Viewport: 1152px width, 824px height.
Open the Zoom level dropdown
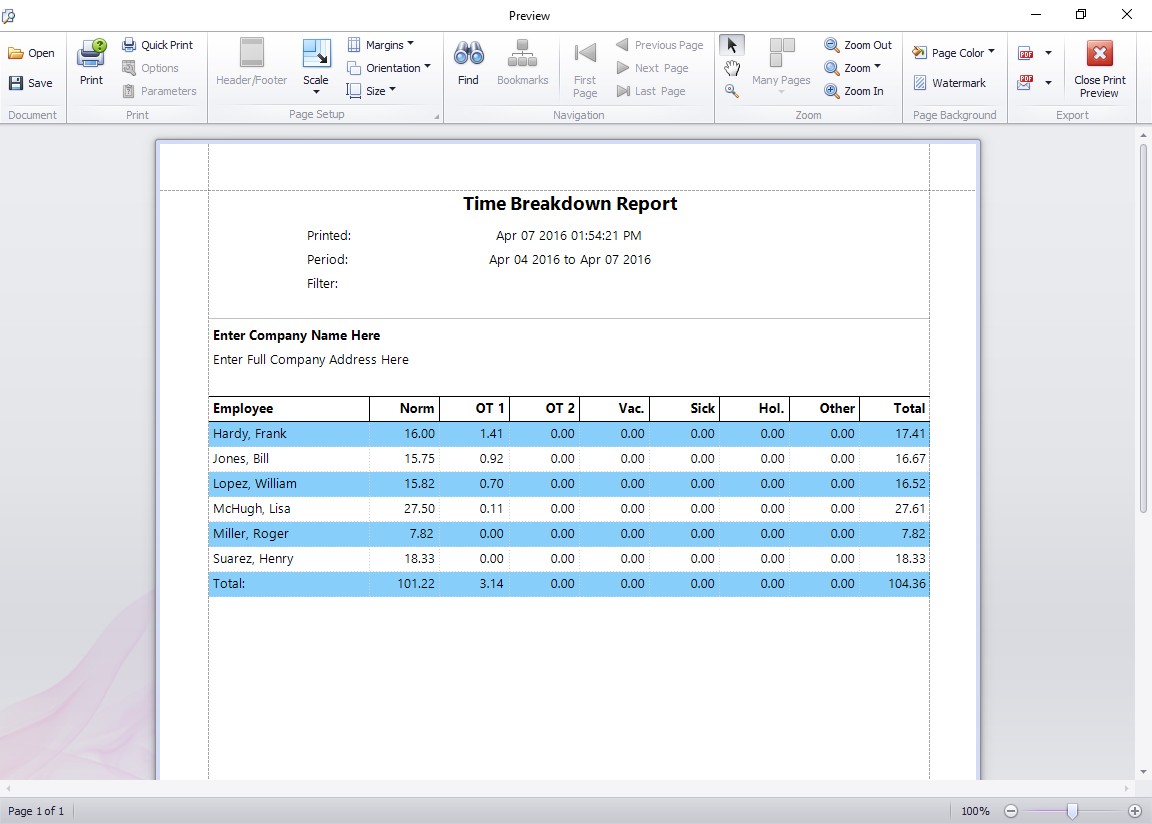852,68
